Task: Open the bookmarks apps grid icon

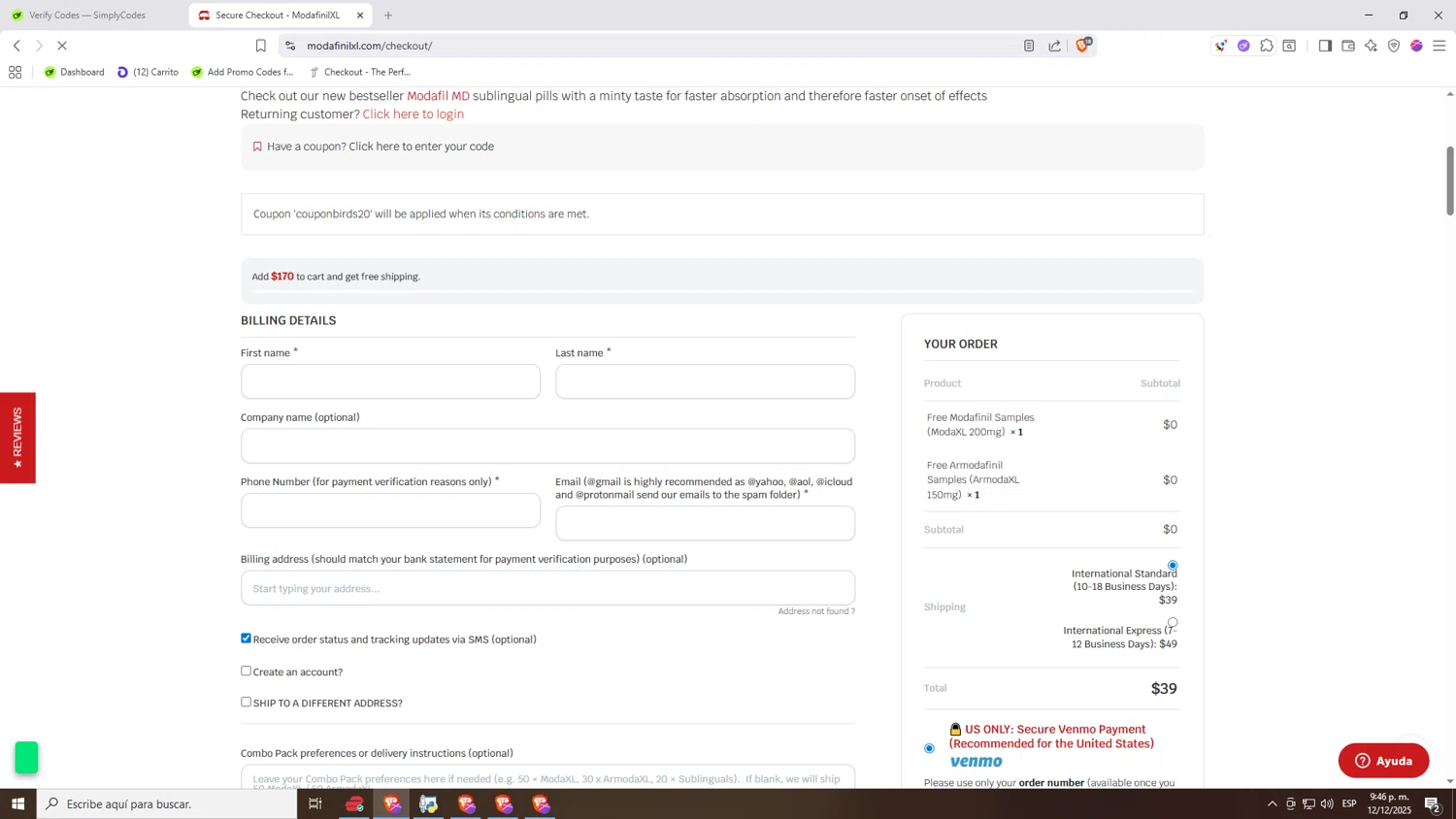Action: coord(15,72)
